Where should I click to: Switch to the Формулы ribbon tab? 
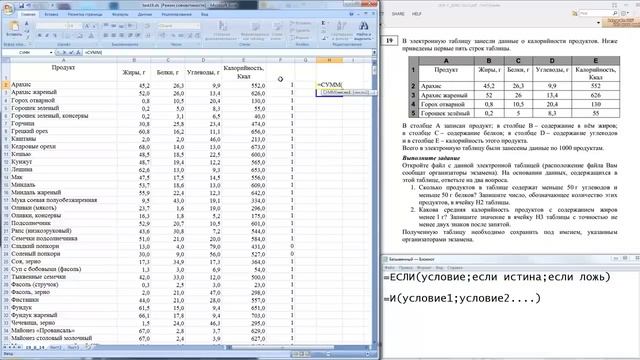pyautogui.click(x=120, y=14)
